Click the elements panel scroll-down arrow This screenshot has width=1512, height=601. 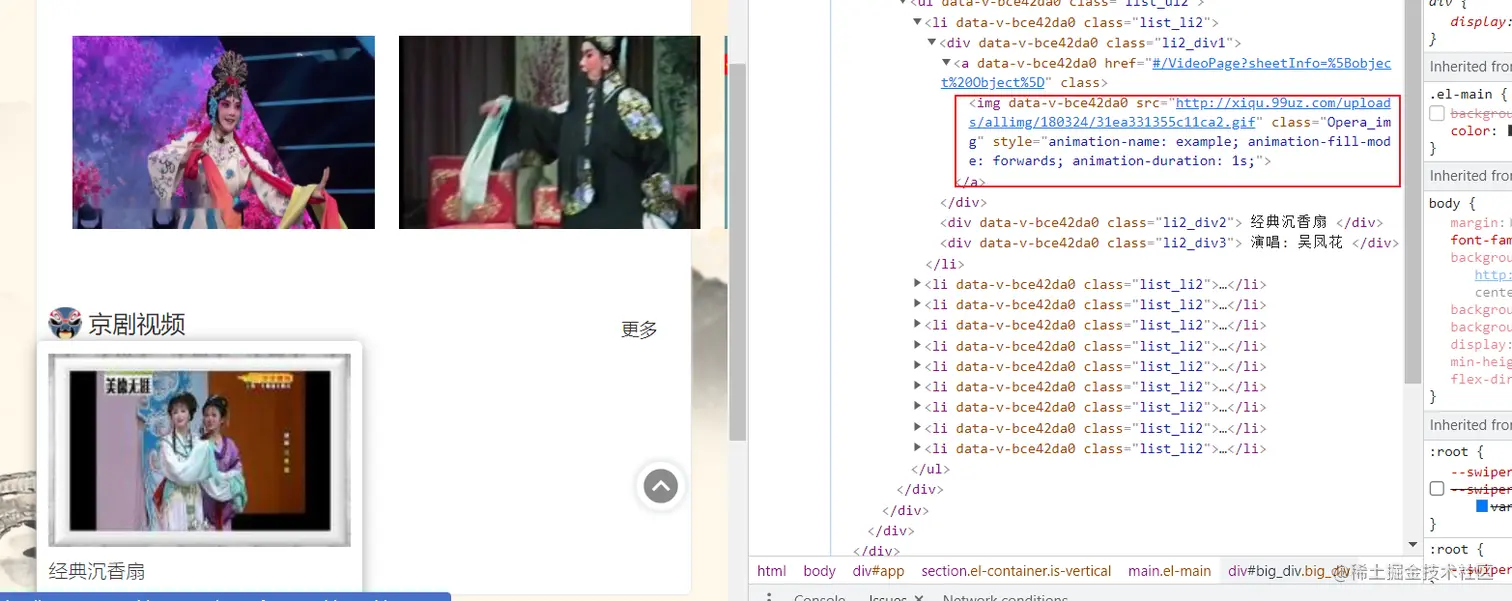(1412, 545)
